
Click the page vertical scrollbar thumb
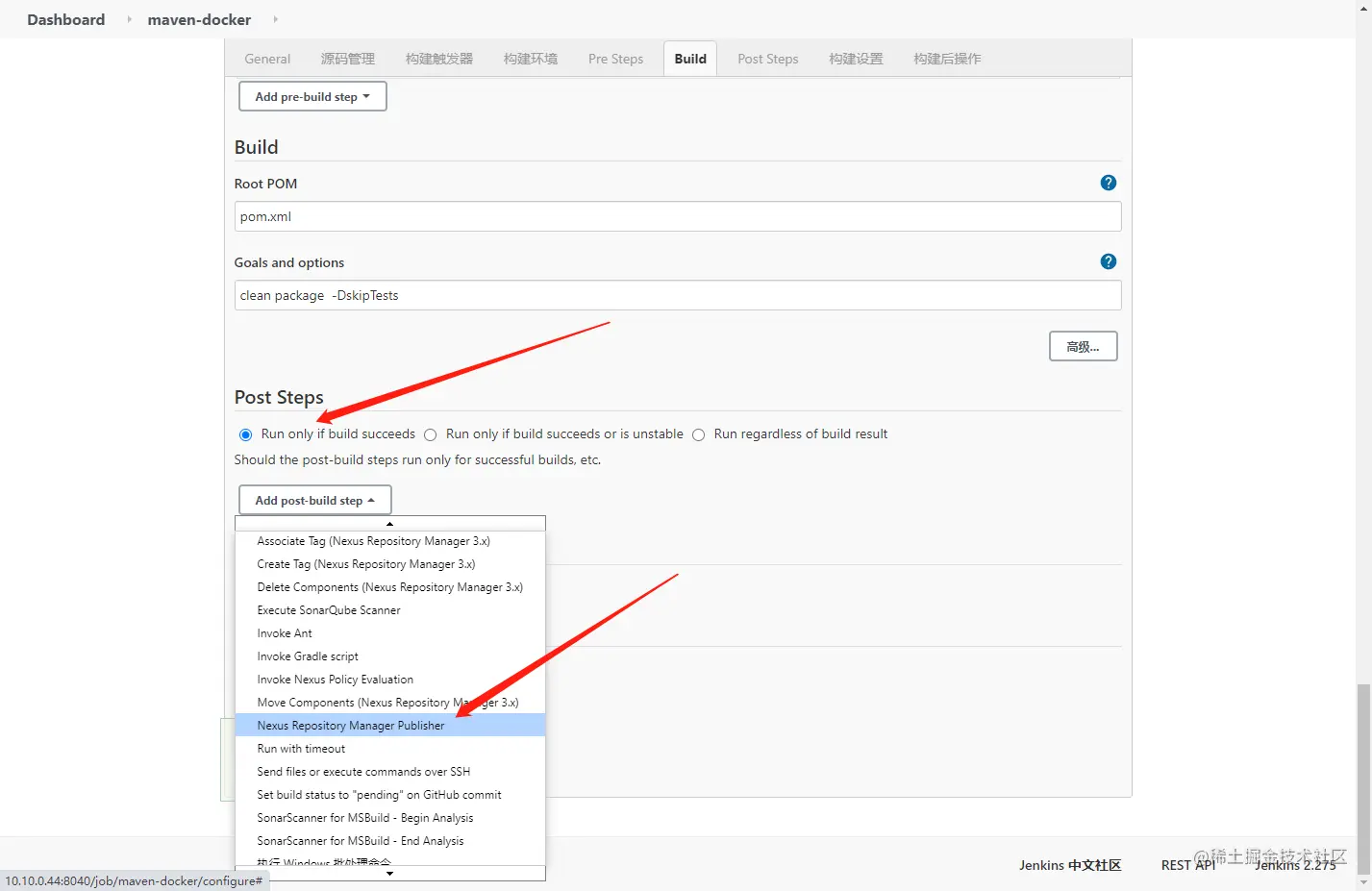(1363, 779)
